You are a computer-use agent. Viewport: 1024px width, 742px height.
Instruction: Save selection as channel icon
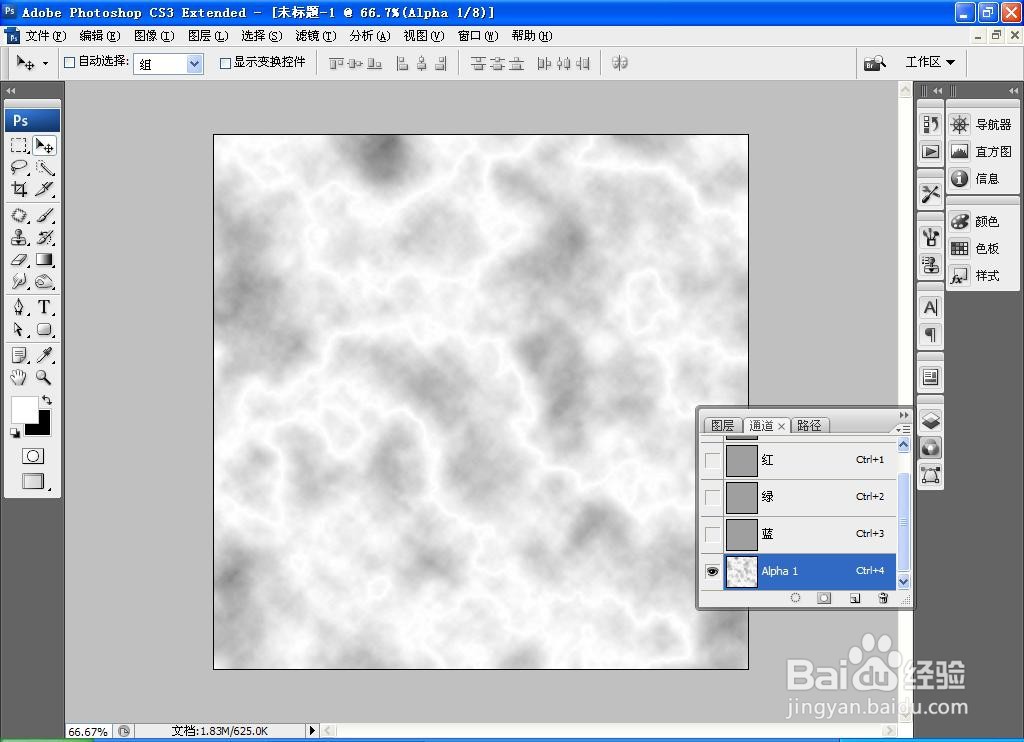pyautogui.click(x=824, y=598)
